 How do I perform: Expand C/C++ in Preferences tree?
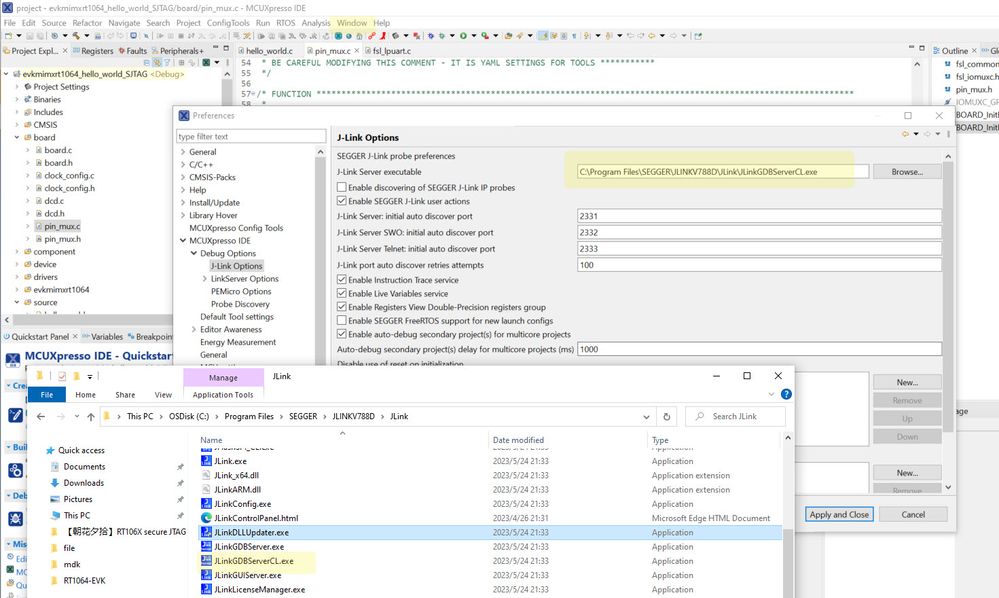click(x=183, y=164)
